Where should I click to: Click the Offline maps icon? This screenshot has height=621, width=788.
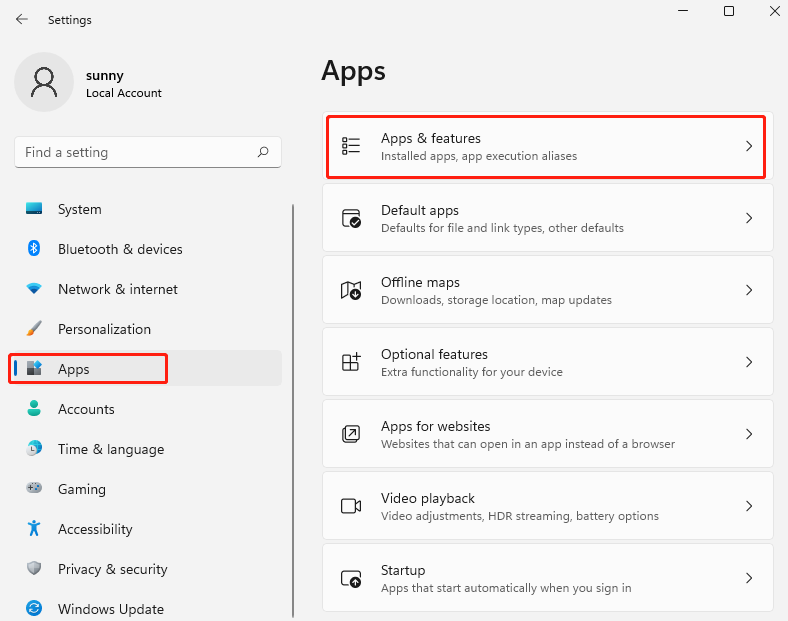pos(351,290)
